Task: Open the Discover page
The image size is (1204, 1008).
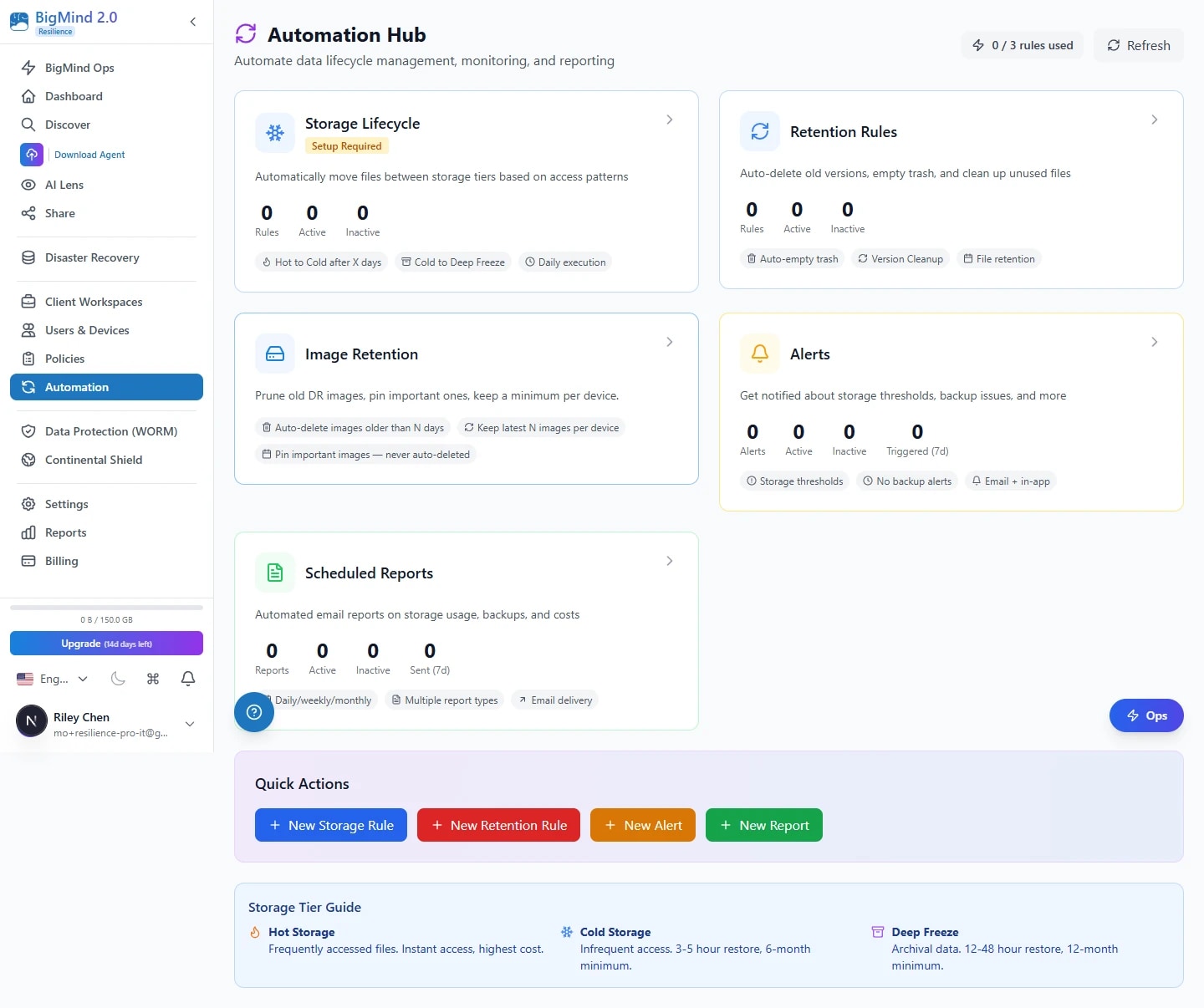Action: click(106, 125)
